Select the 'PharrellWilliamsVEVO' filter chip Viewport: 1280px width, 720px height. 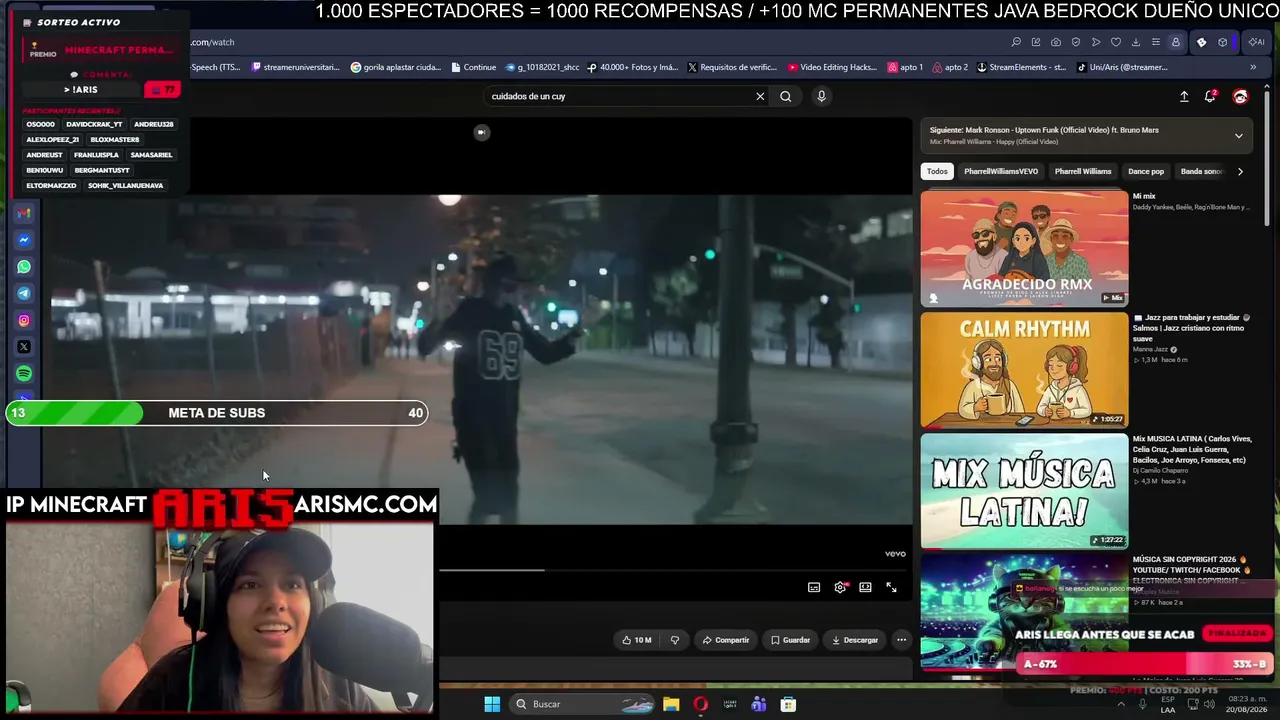(x=1001, y=171)
